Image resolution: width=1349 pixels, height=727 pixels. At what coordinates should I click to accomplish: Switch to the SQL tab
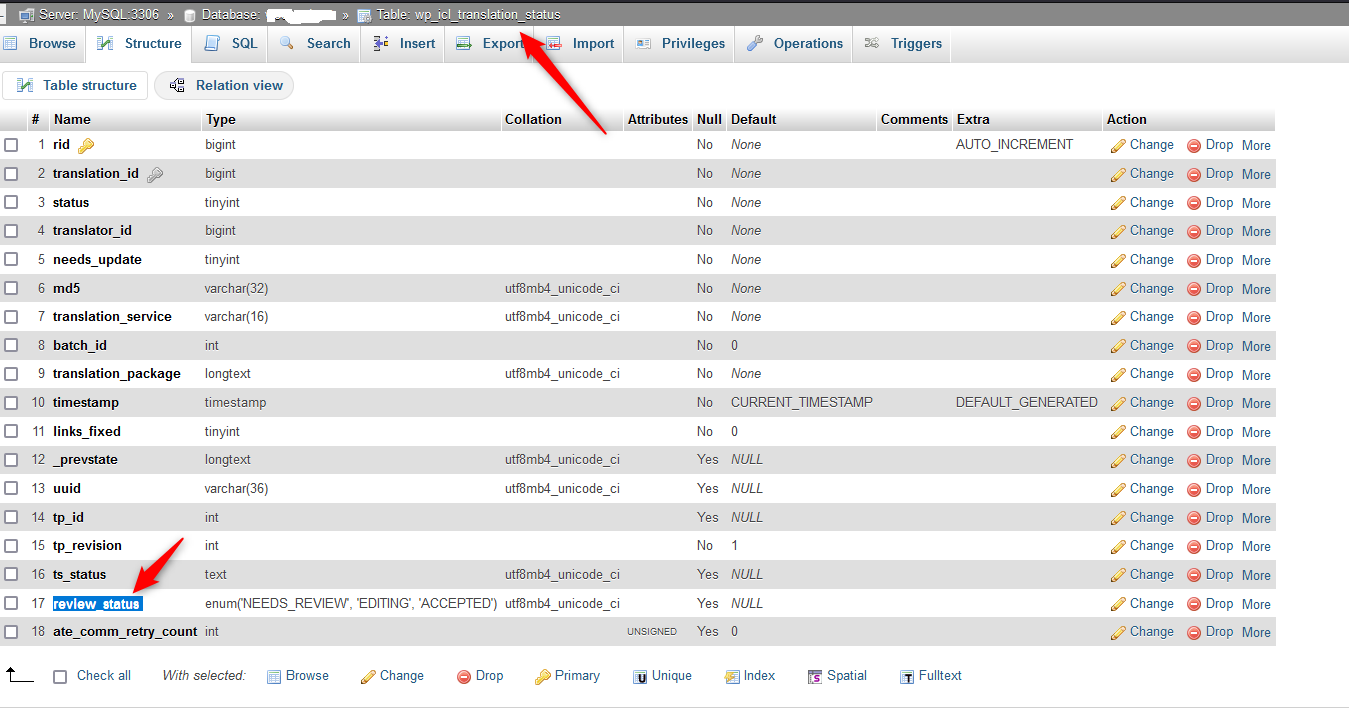231,44
